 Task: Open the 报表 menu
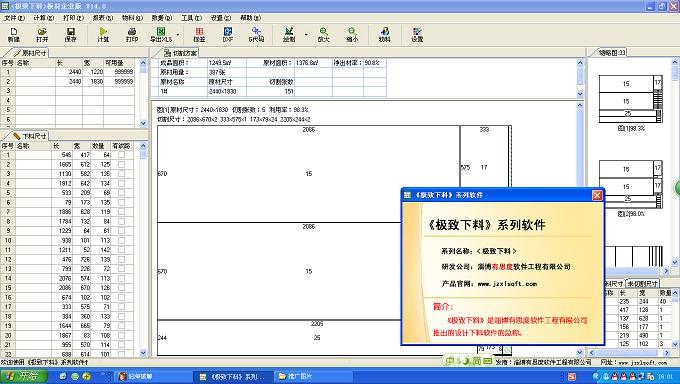tap(103, 18)
